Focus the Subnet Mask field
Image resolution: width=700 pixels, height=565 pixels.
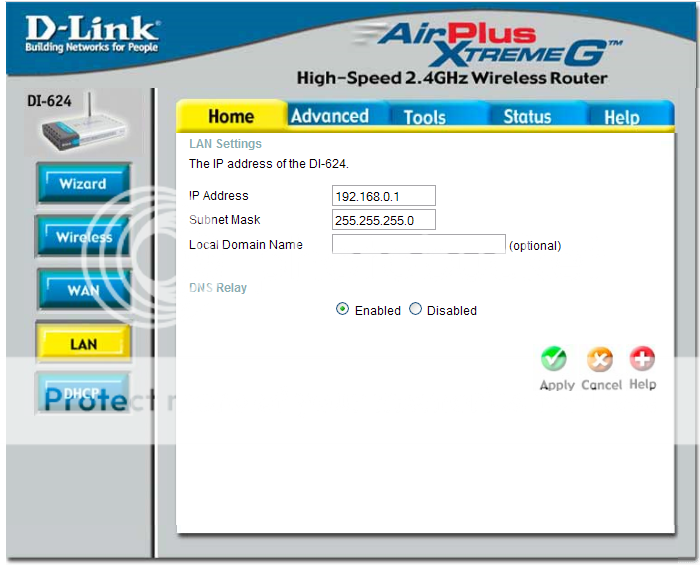pyautogui.click(x=383, y=220)
